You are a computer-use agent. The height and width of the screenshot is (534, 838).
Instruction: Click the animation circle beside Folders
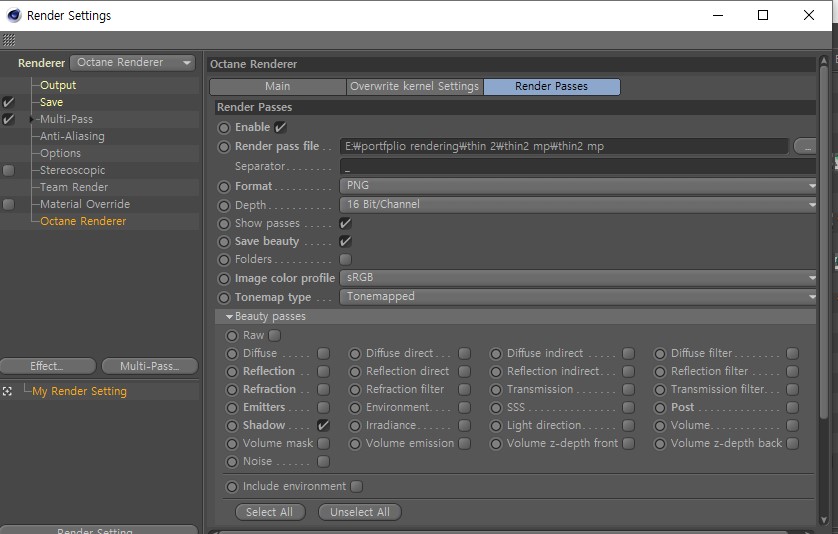pos(224,260)
